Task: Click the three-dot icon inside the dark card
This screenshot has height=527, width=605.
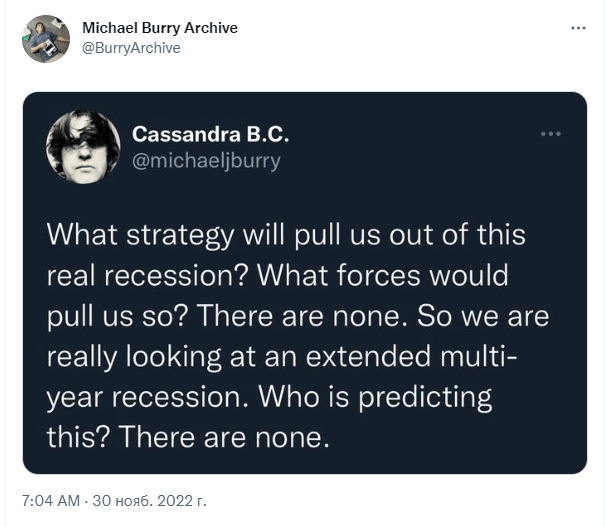Action: pos(551,134)
